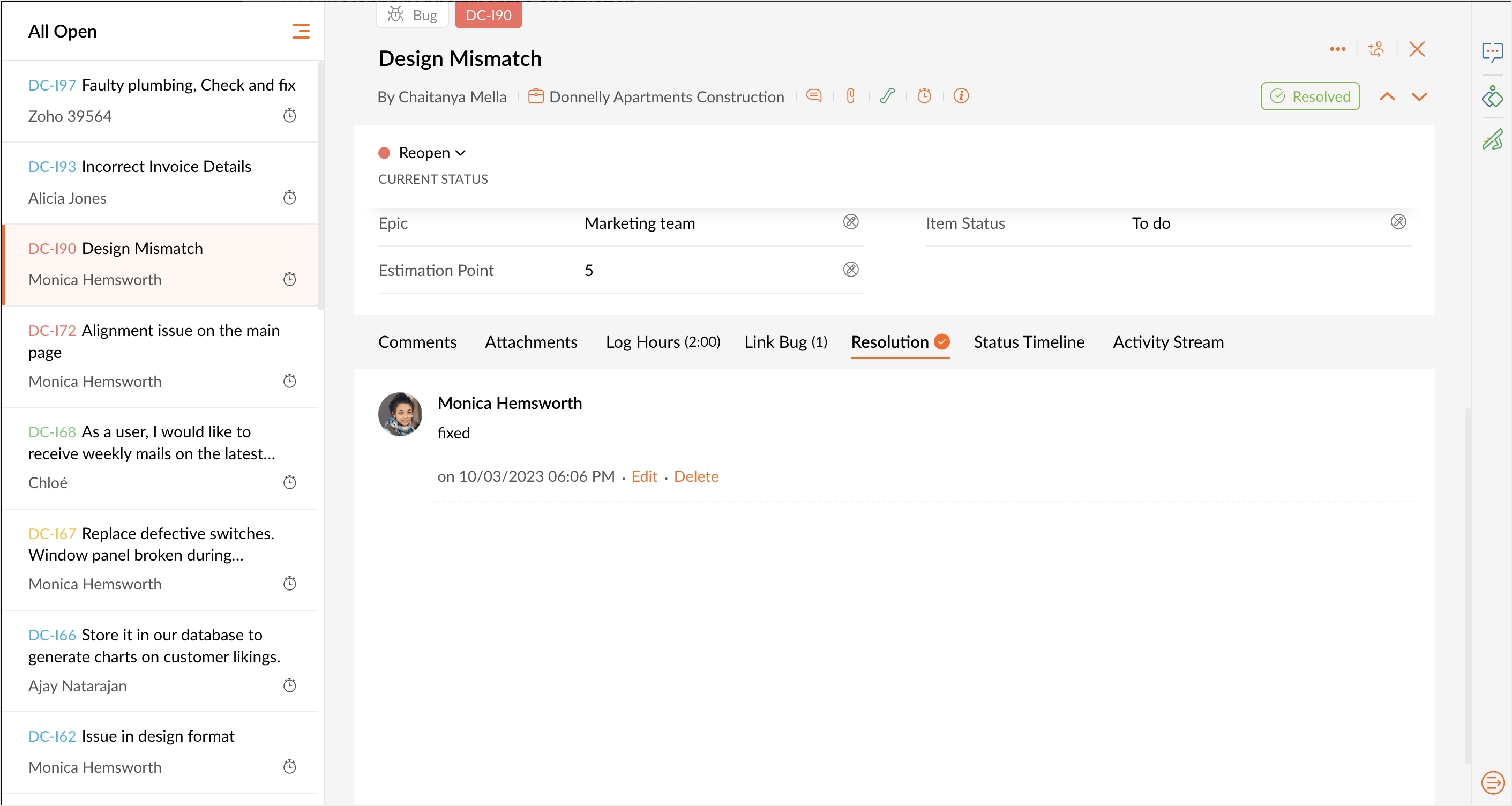This screenshot has width=1512, height=806.
Task: Open the chat icon in right sidebar
Action: coord(1492,53)
